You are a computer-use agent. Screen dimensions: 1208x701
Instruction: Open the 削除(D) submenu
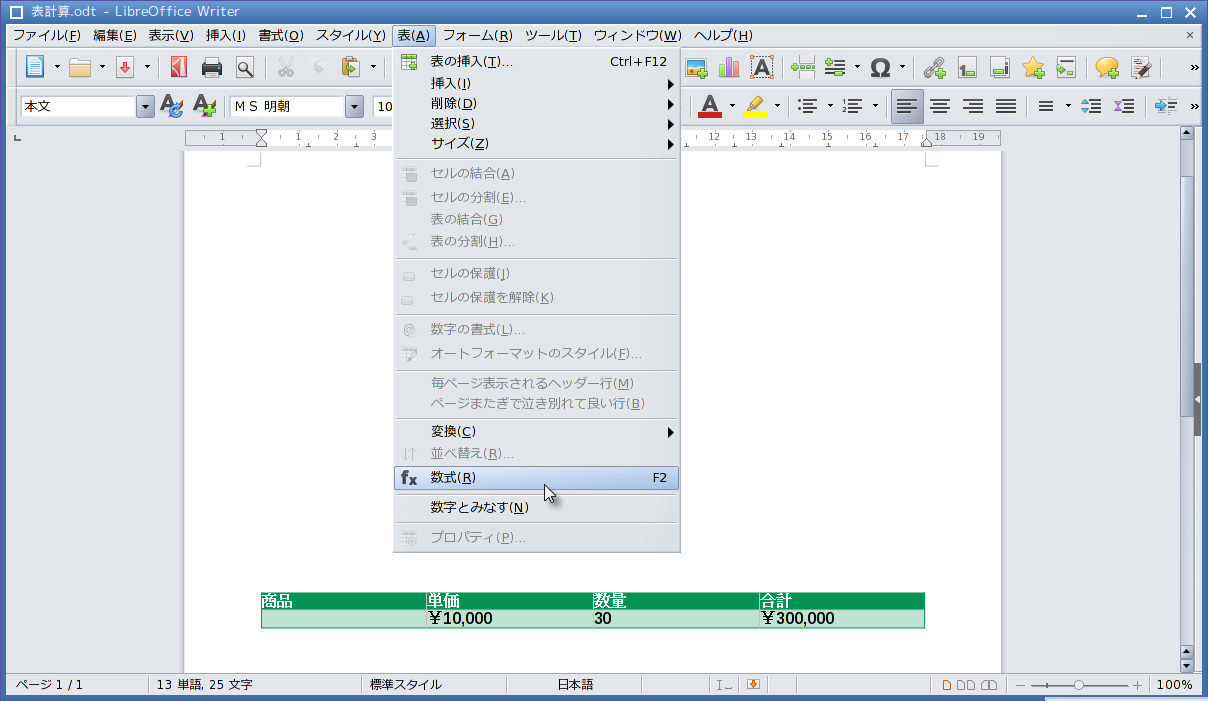[x=537, y=103]
